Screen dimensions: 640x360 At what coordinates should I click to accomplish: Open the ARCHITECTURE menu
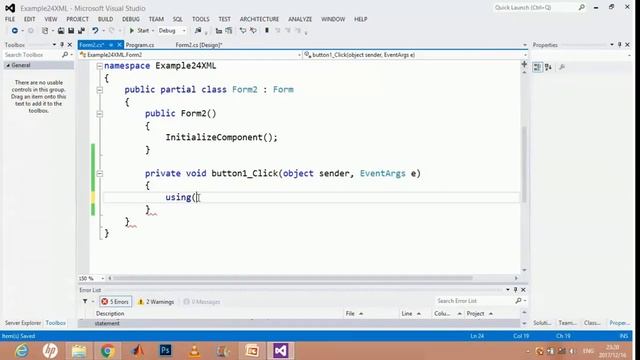259,19
